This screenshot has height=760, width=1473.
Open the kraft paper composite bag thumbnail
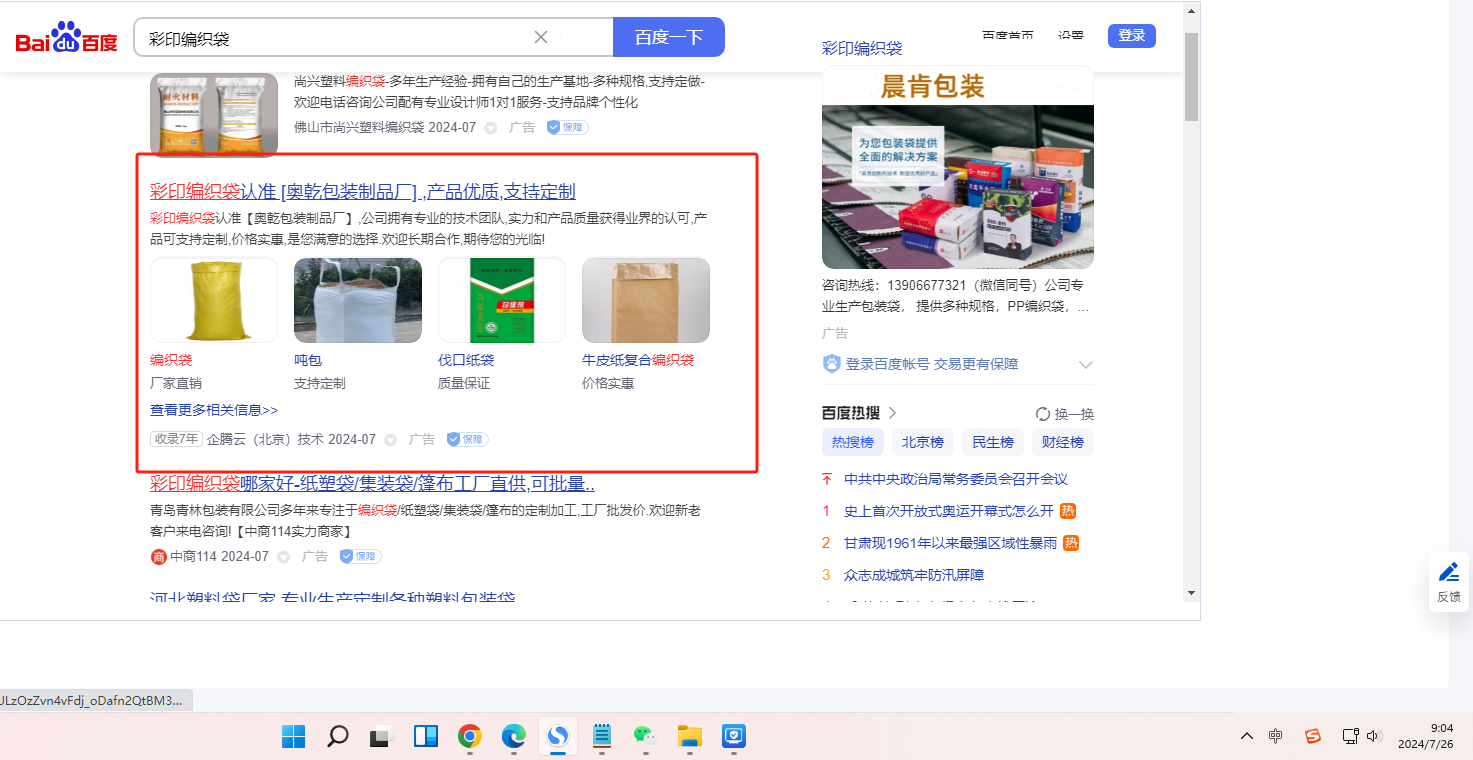(x=646, y=300)
